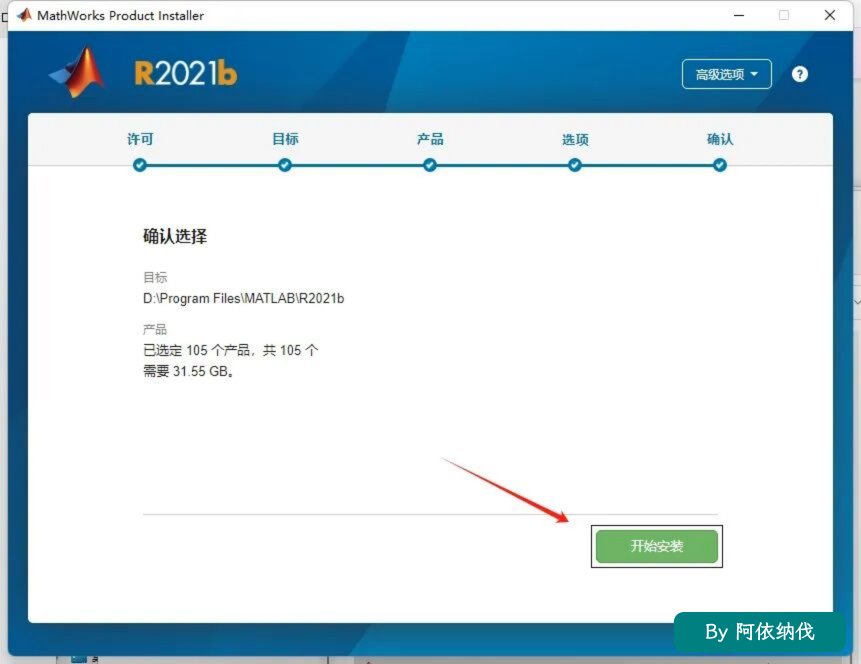Screen dimensions: 861x664
Task: Select the 确认 step label
Action: point(720,139)
